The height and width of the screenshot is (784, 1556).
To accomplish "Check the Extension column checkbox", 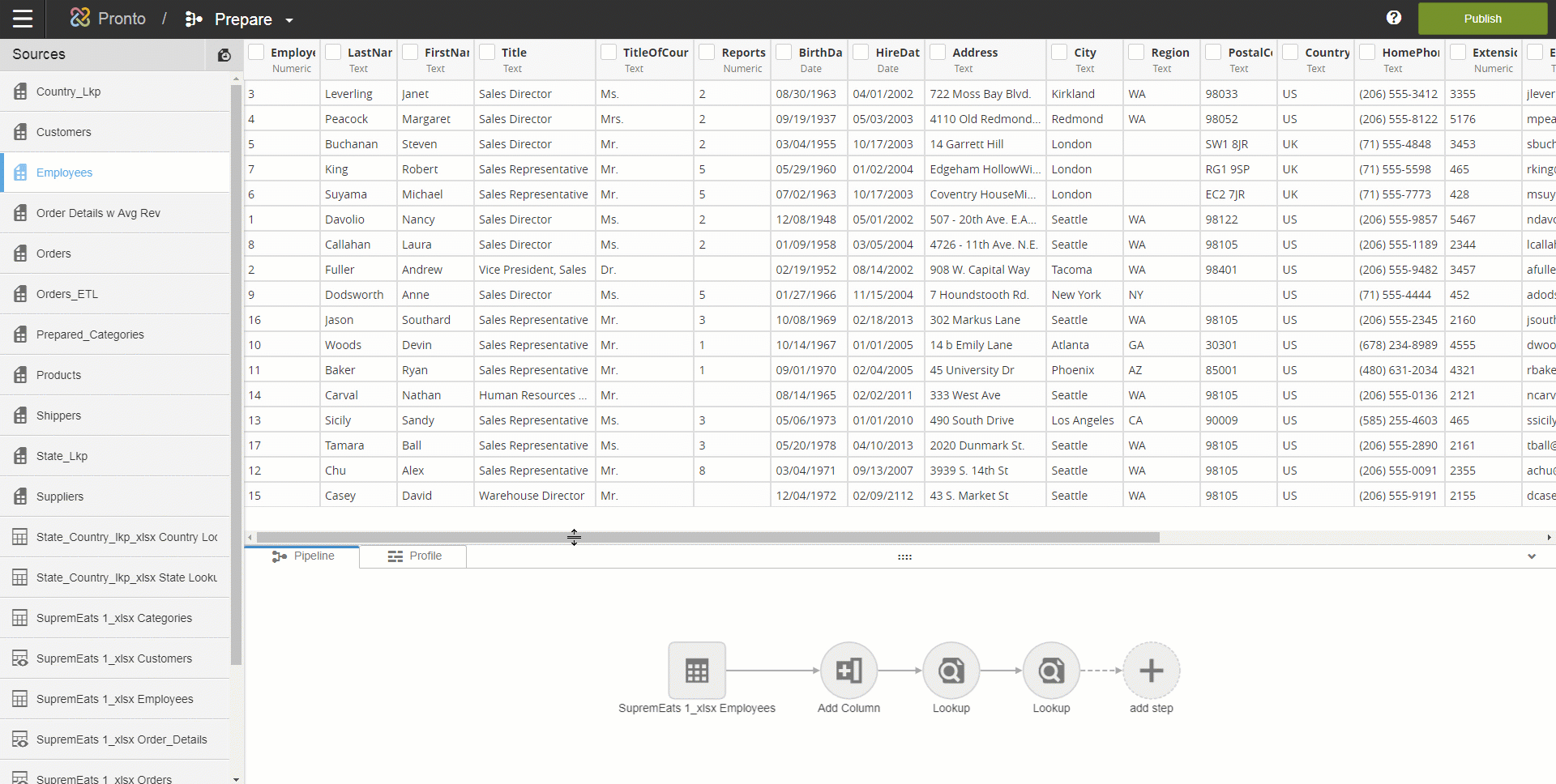I will [x=1458, y=52].
